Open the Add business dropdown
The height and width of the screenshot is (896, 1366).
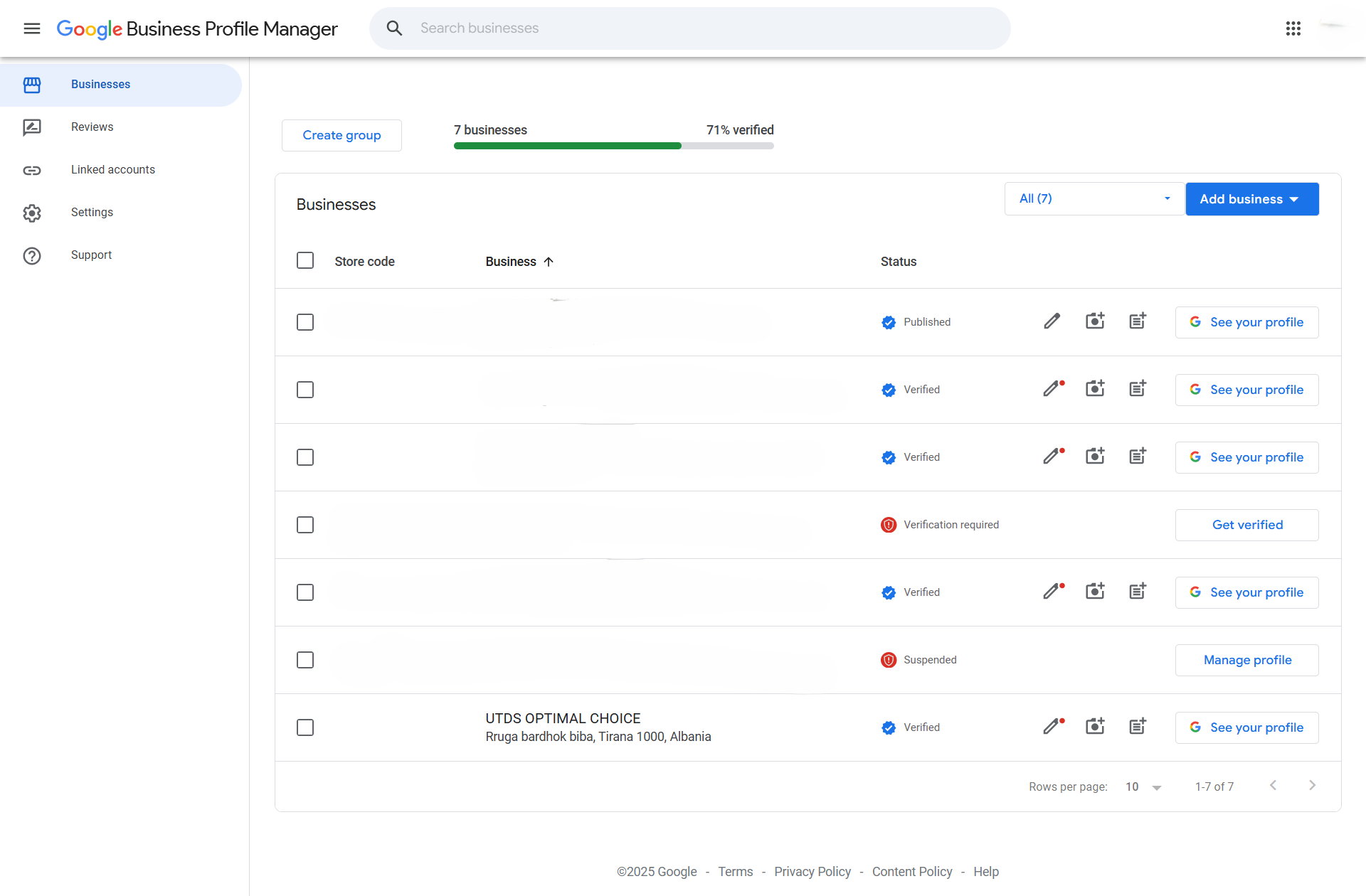(1252, 199)
